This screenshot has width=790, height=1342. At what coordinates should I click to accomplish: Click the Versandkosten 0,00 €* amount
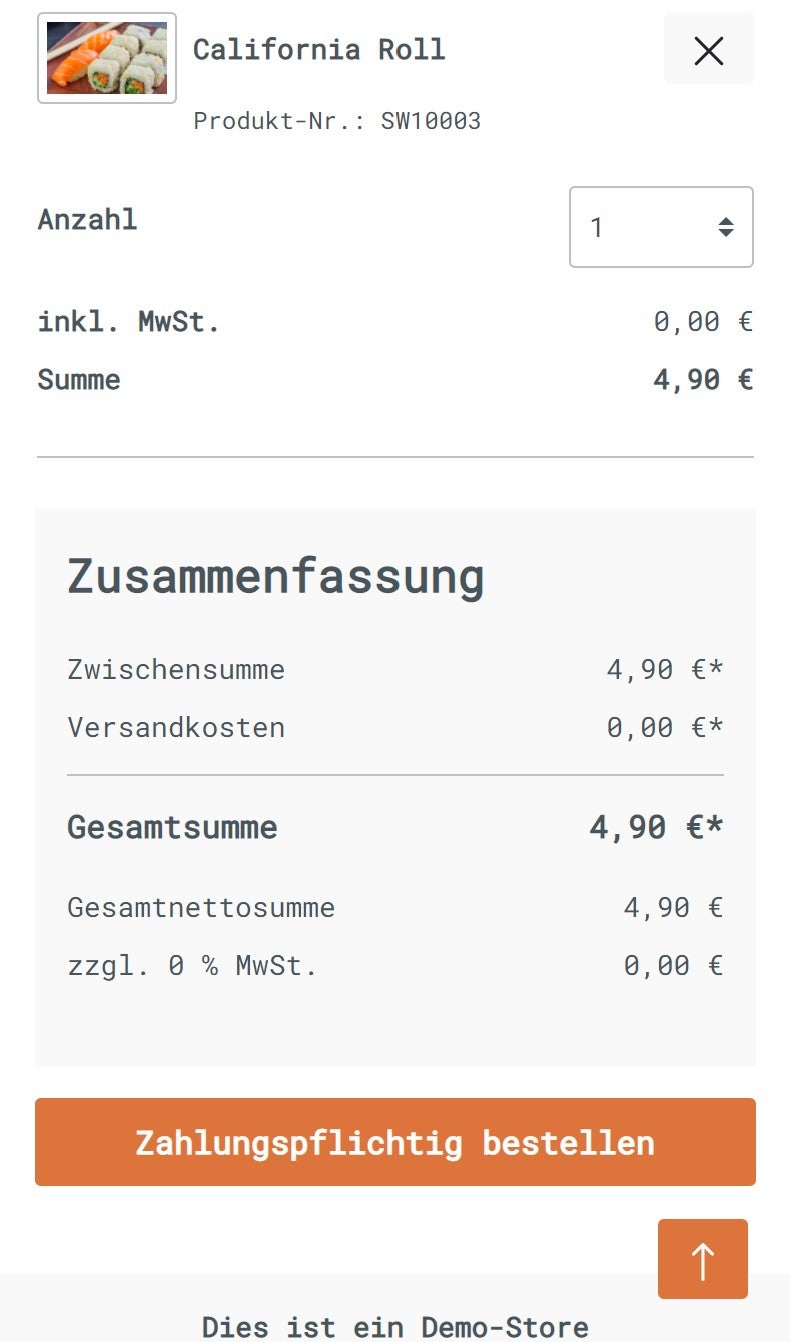[x=665, y=727]
